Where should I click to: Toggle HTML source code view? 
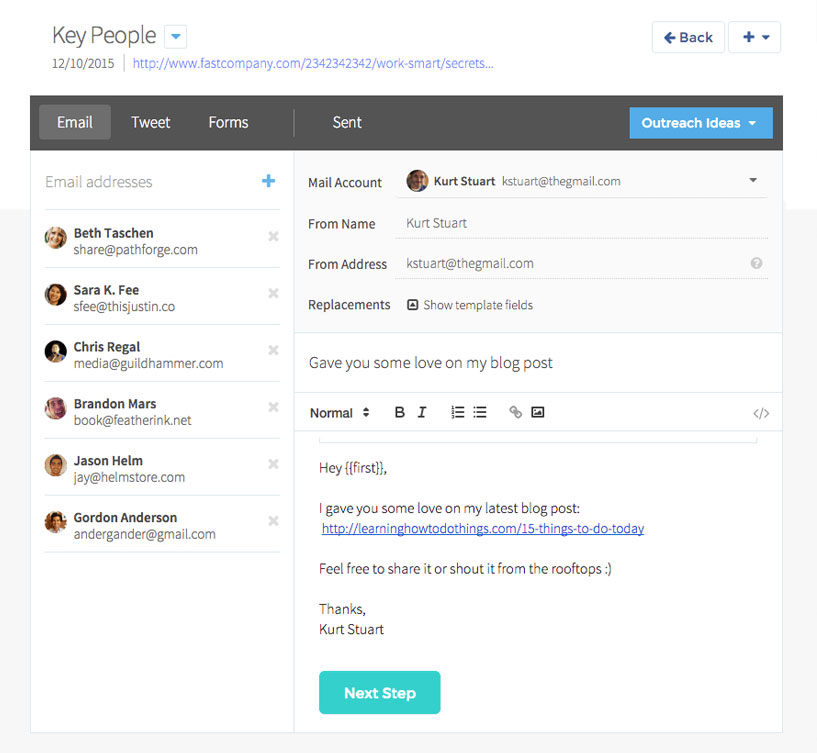[x=761, y=413]
